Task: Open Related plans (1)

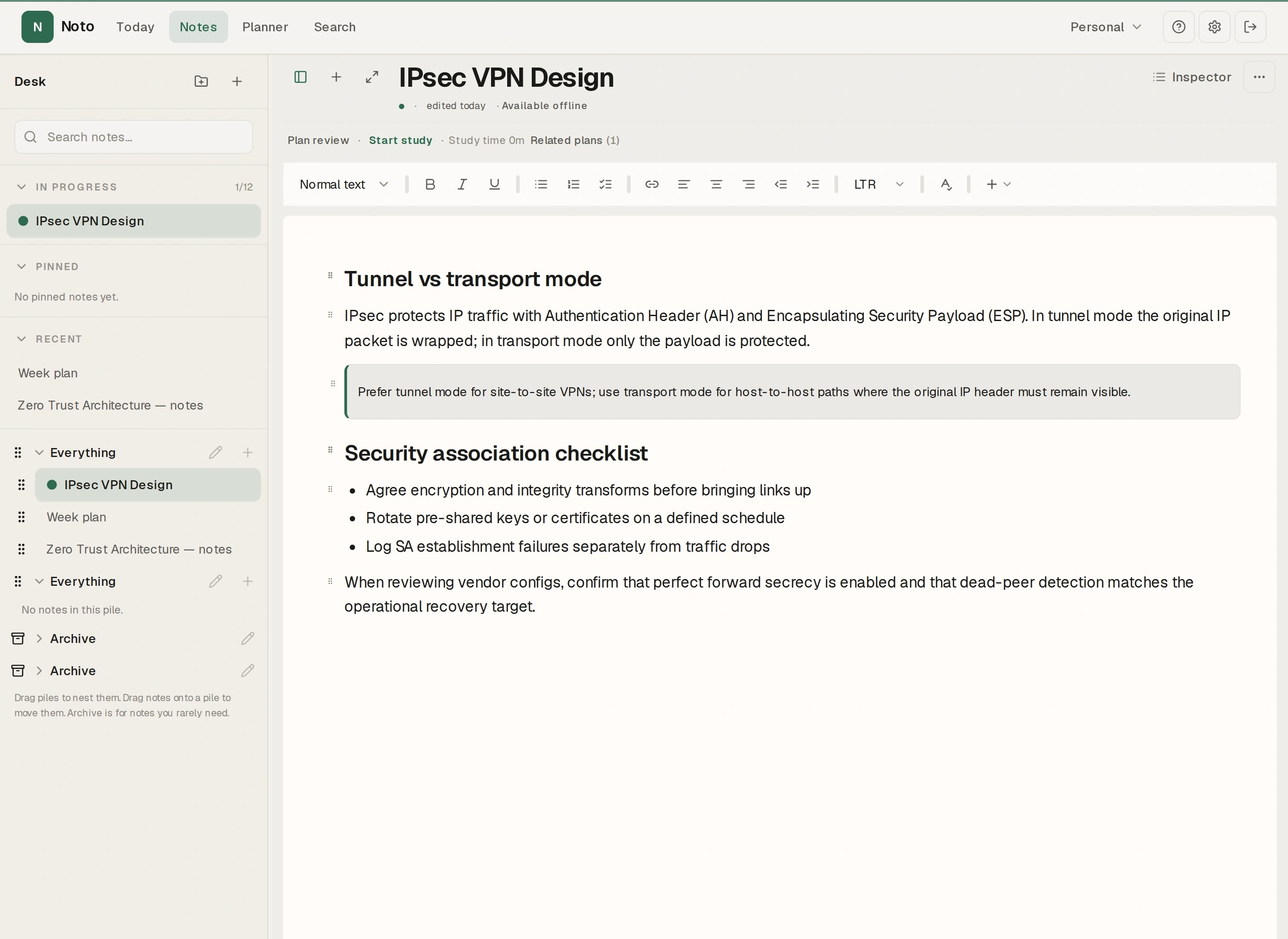Action: click(x=575, y=140)
